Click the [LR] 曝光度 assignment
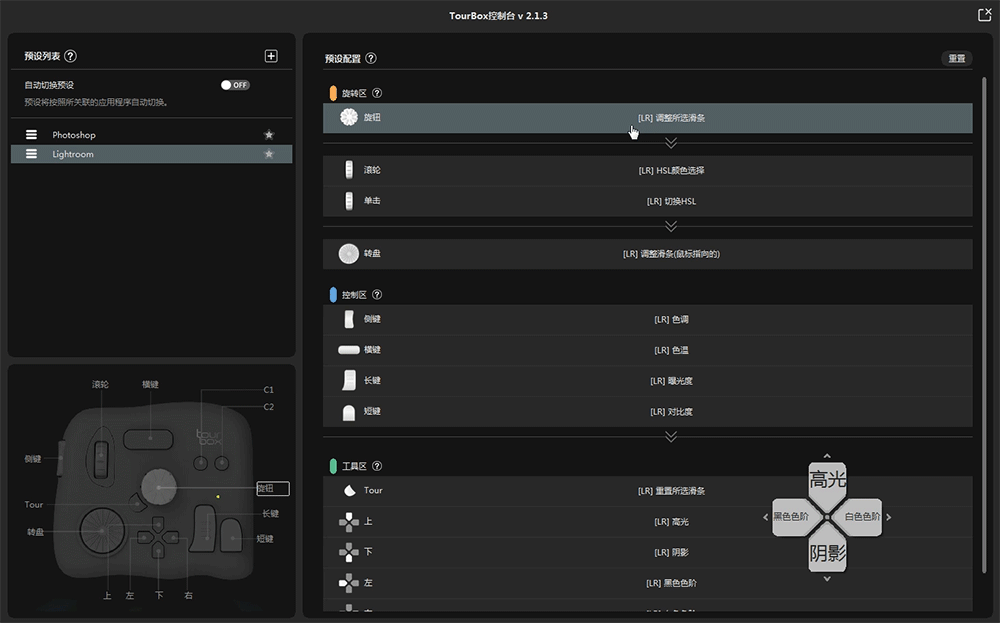This screenshot has width=1000, height=623. [671, 381]
